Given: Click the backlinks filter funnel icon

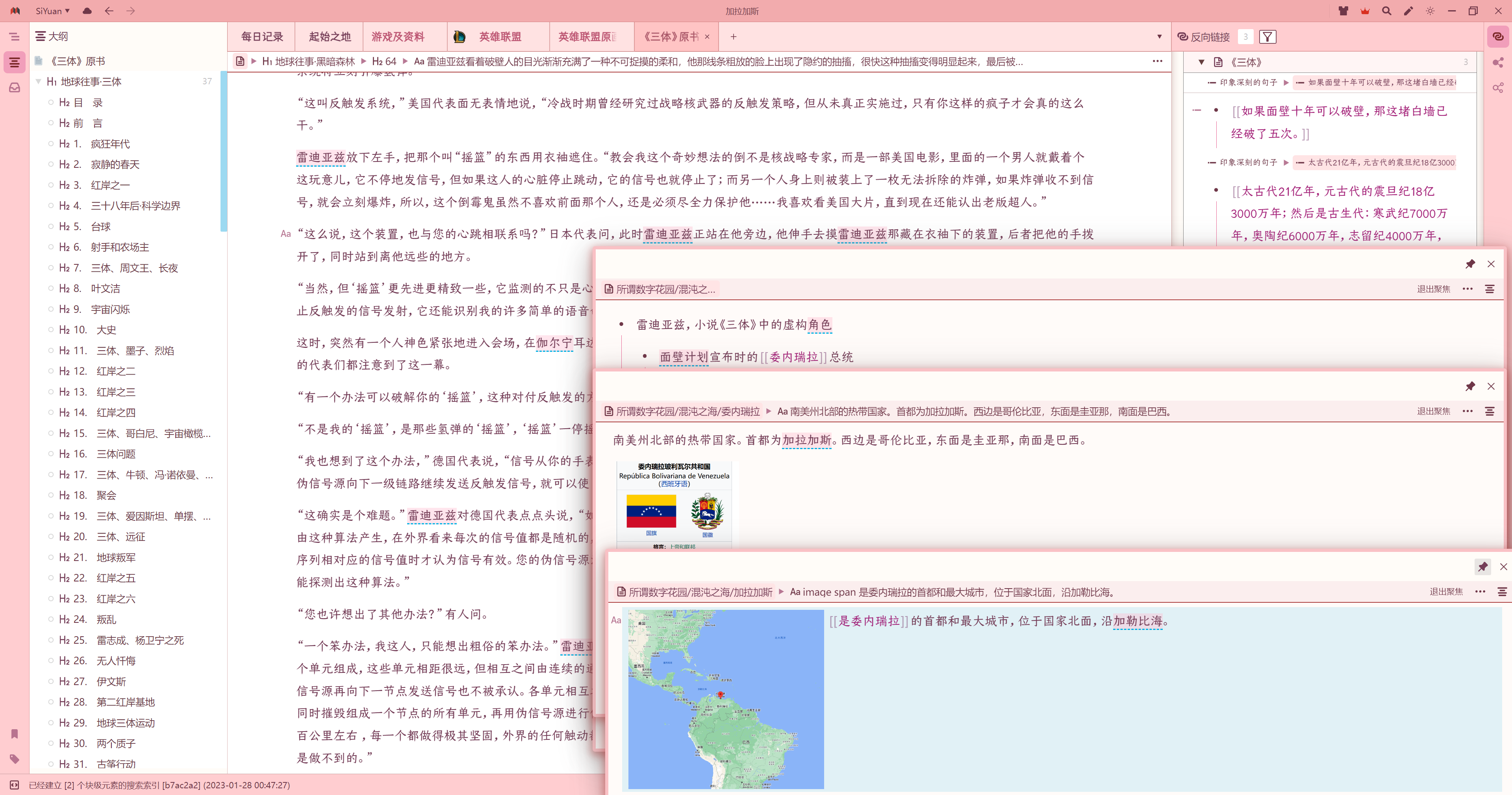Looking at the screenshot, I should [1267, 37].
